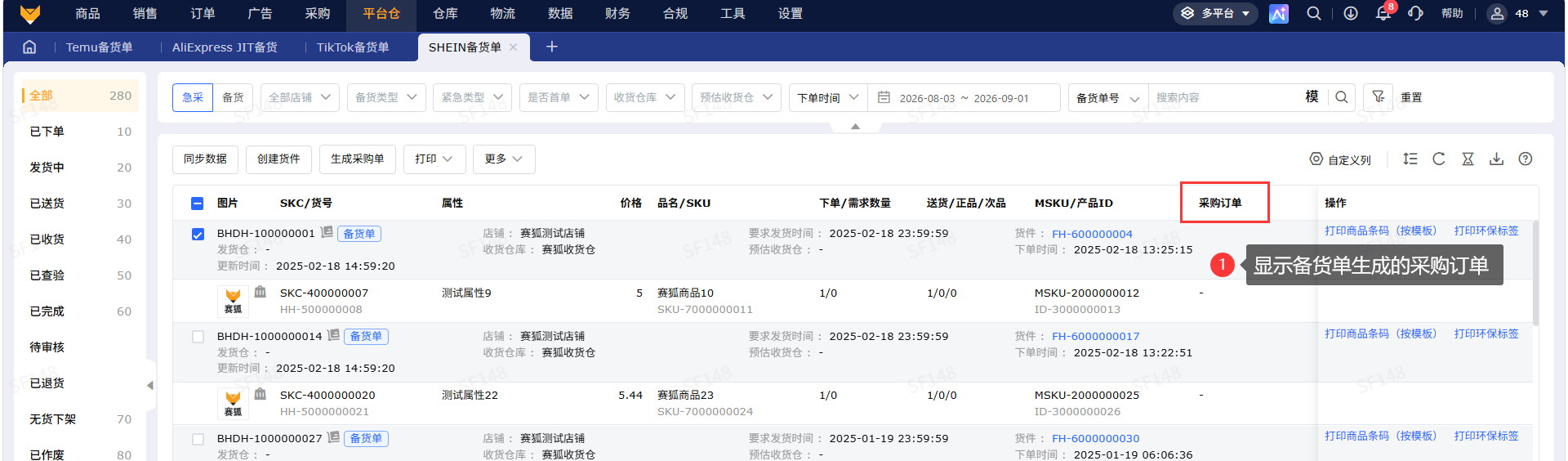This screenshot has width=1568, height=461.
Task: Click the 创建货件 button
Action: coord(278,159)
